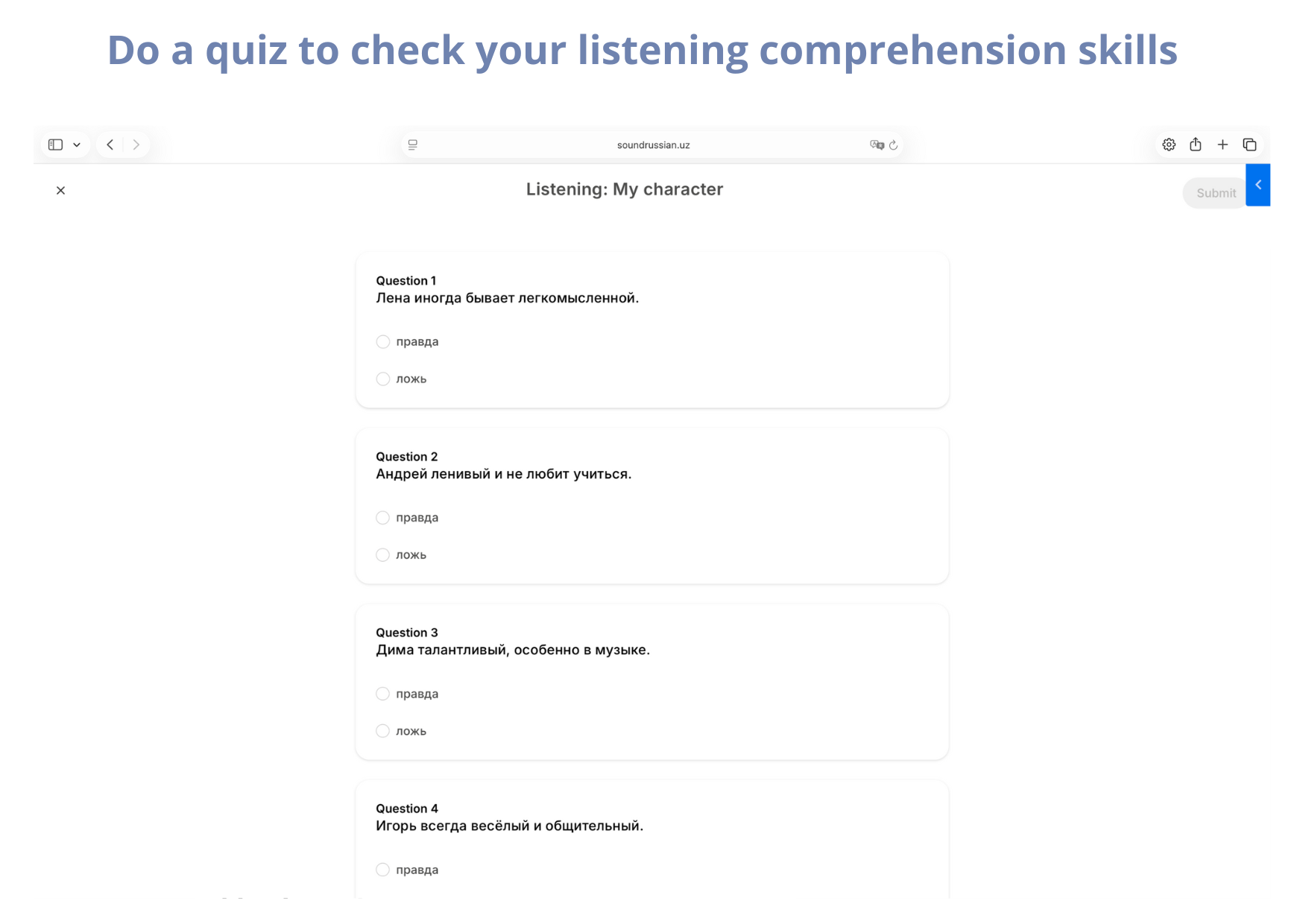This screenshot has height=924, width=1303.
Task: Show the tab overview
Action: click(1249, 145)
